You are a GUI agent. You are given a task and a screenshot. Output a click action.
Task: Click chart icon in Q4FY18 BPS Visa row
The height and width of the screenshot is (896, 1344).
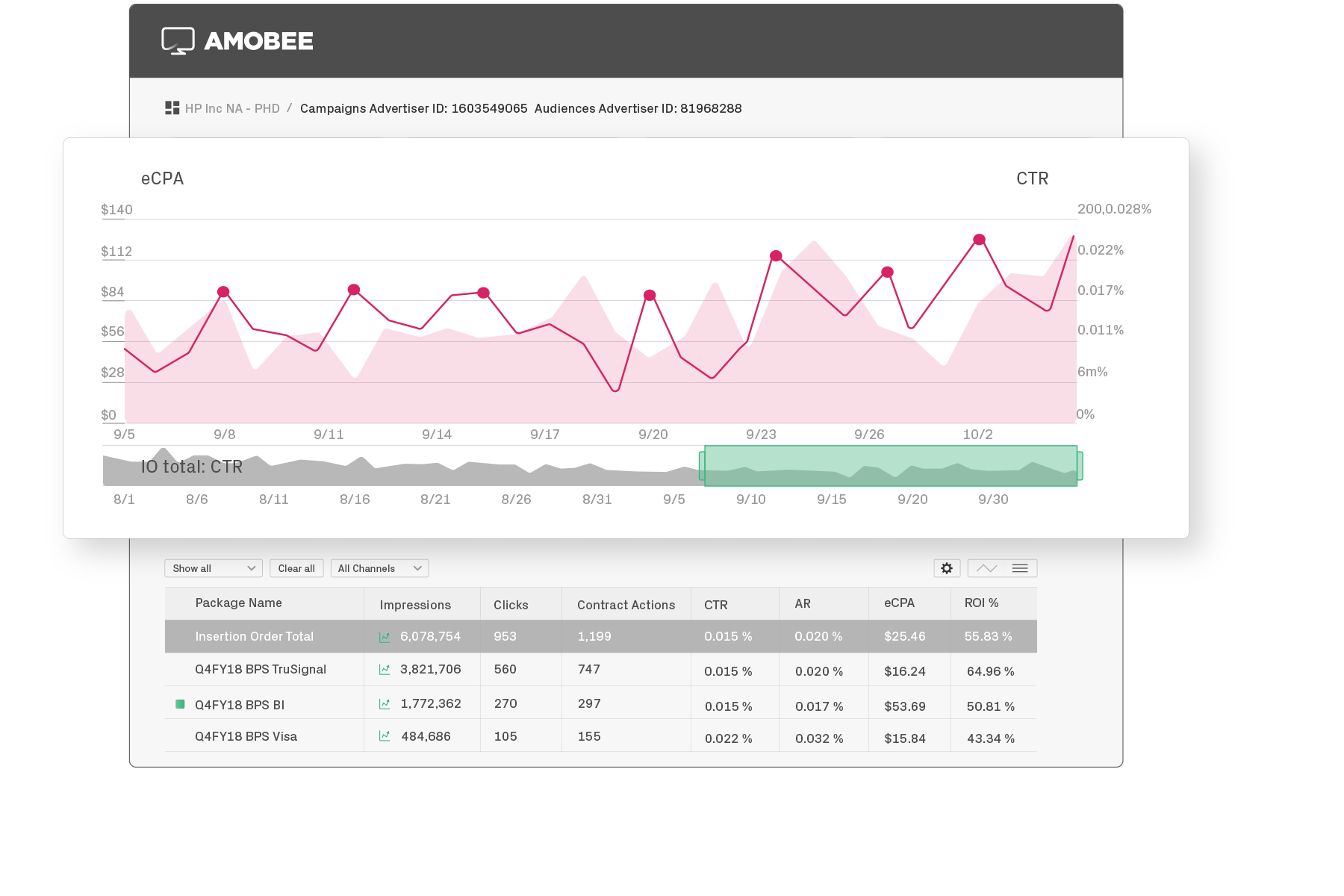385,736
